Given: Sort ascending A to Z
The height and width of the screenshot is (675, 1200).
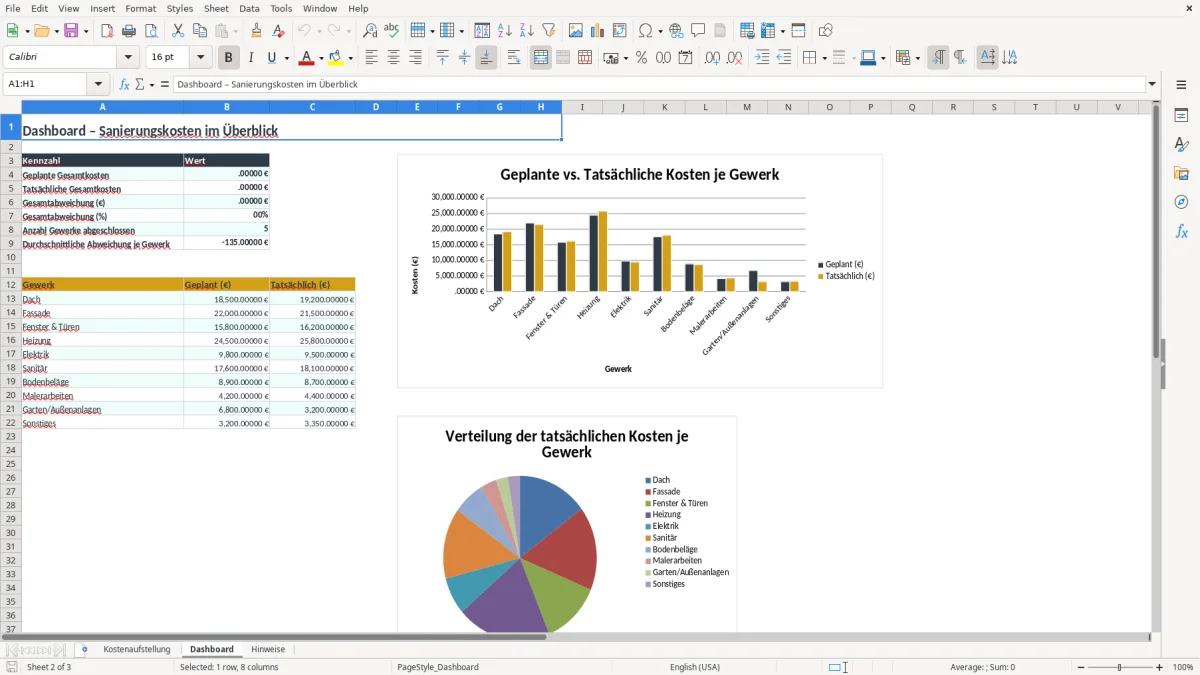Looking at the screenshot, I should pyautogui.click(x=505, y=31).
